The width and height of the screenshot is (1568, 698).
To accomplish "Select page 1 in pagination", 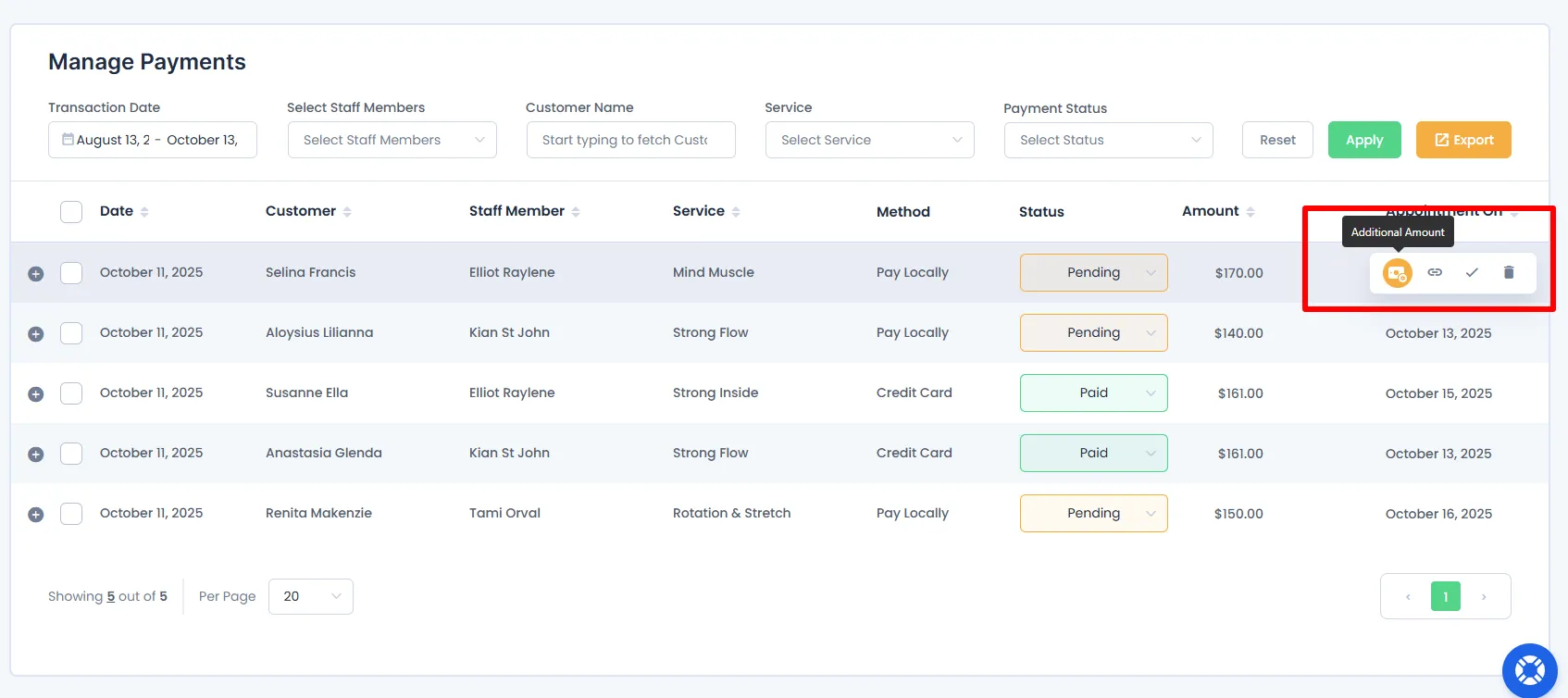I will click(x=1446, y=597).
